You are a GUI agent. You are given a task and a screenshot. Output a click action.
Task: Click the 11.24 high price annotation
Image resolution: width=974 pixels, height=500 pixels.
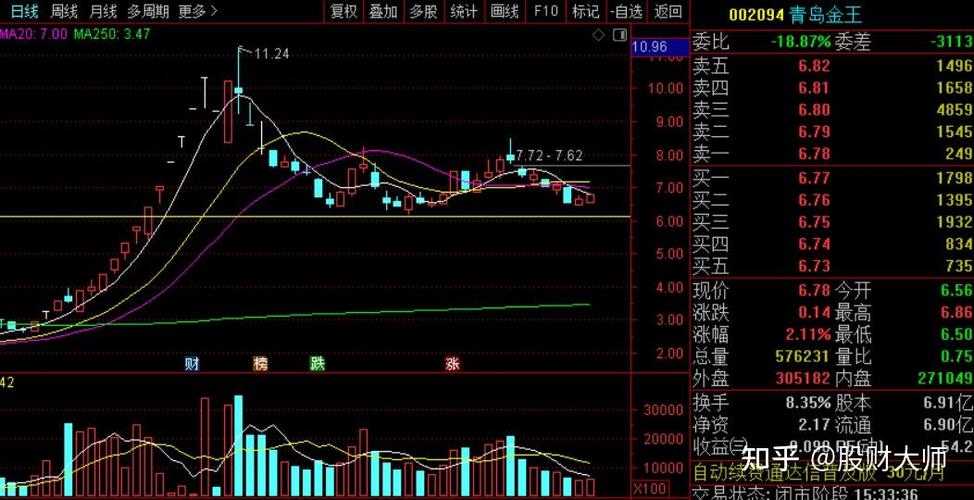(x=271, y=54)
